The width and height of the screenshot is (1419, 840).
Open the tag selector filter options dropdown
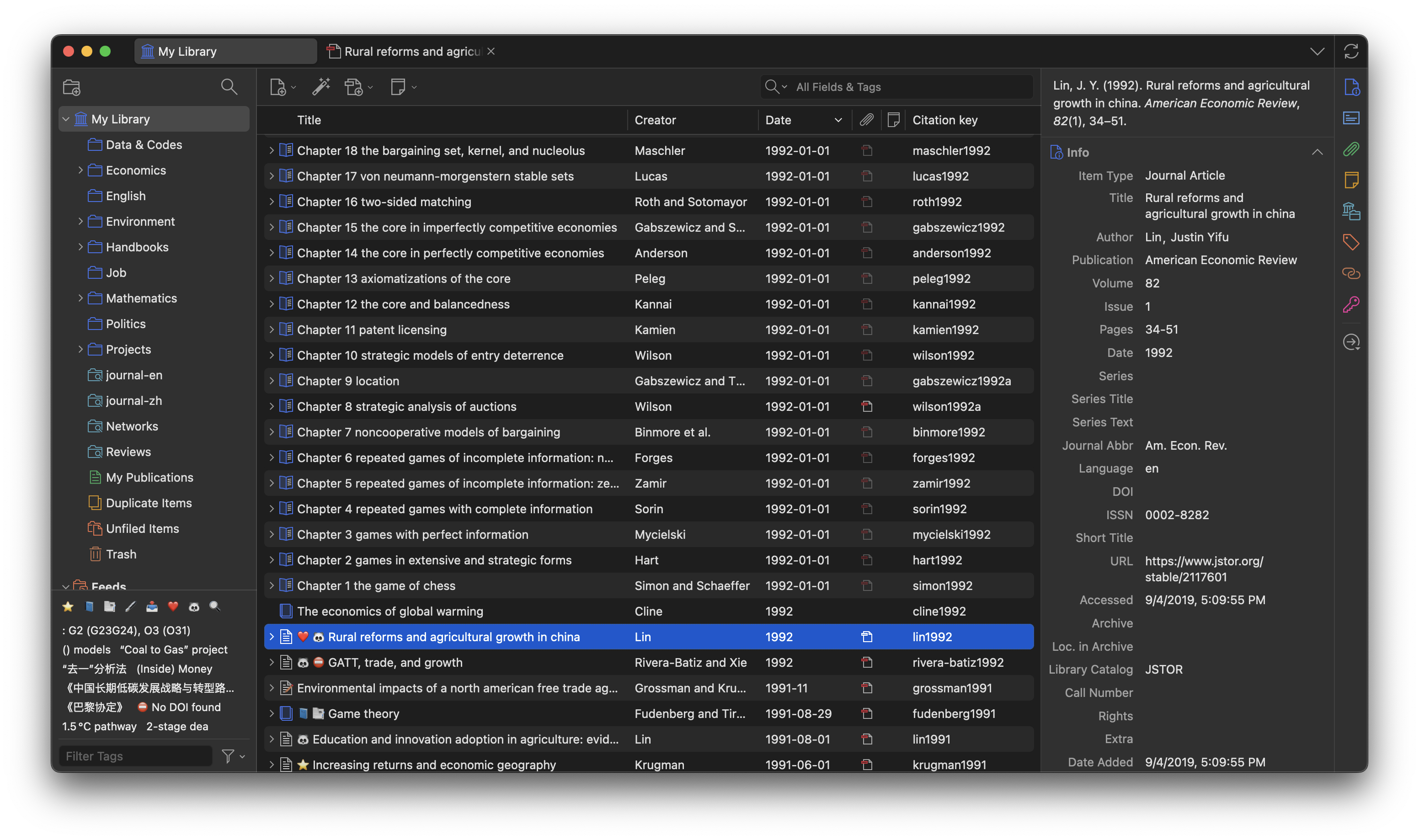[x=233, y=756]
